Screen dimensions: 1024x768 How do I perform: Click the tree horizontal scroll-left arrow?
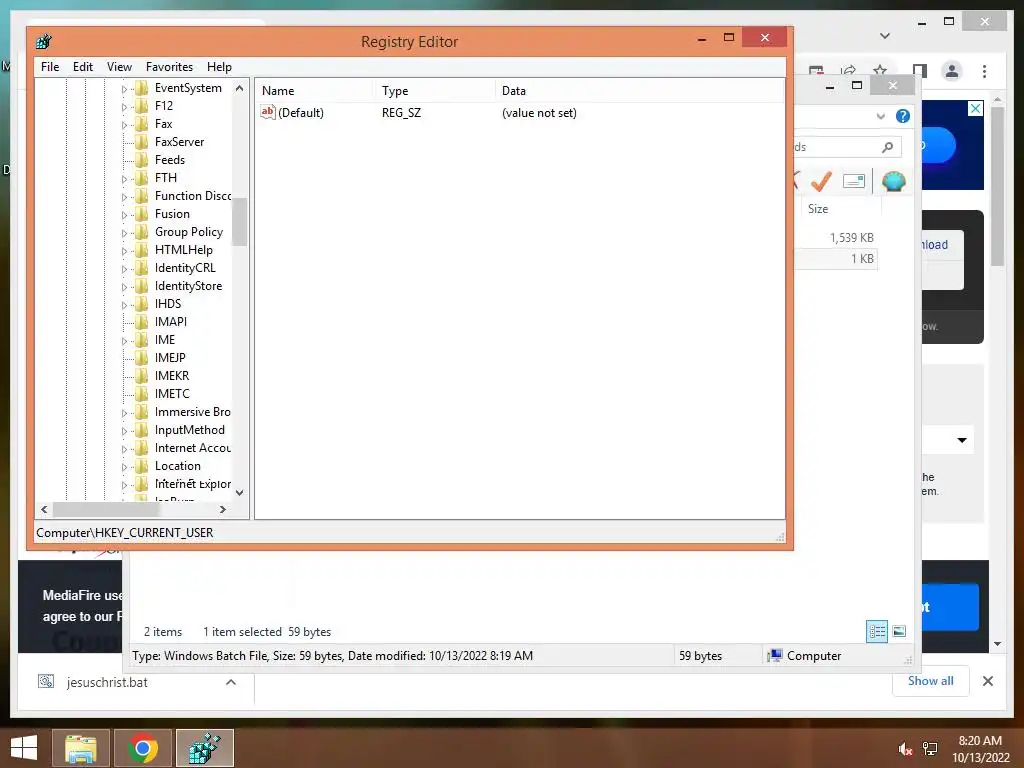[x=44, y=509]
